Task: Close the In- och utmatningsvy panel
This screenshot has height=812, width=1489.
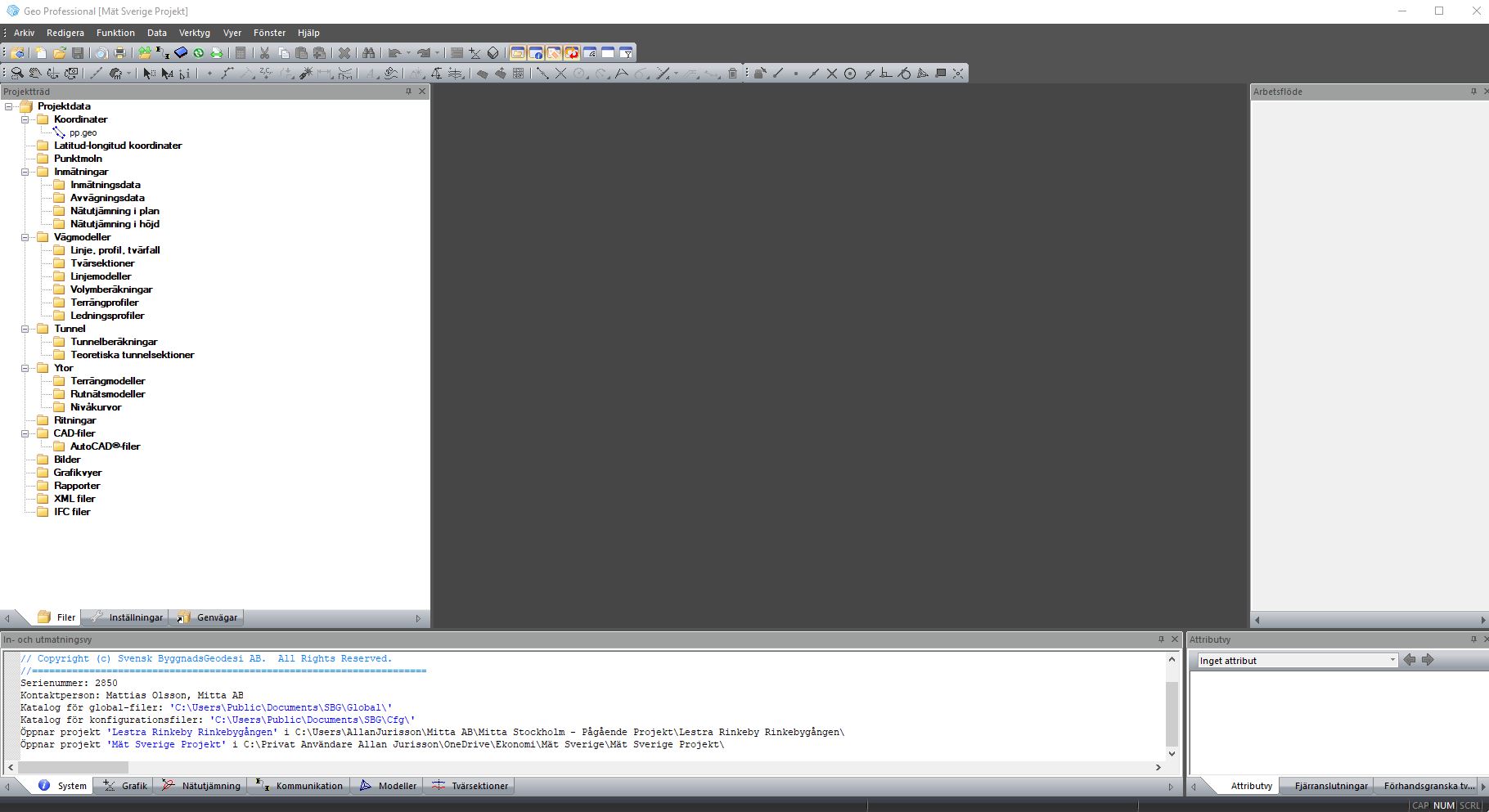Action: pyautogui.click(x=1175, y=639)
